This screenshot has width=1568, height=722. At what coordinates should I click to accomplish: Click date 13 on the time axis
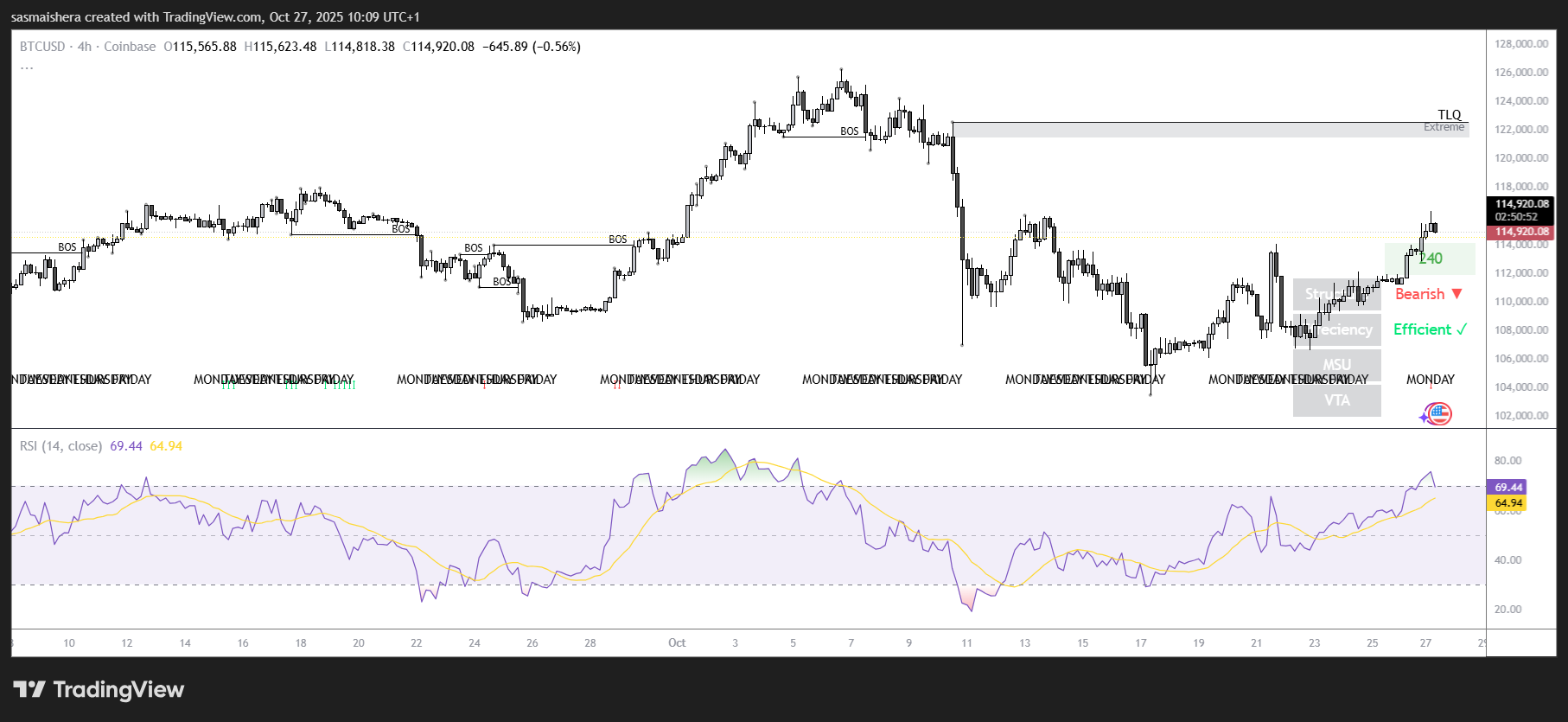click(1025, 643)
